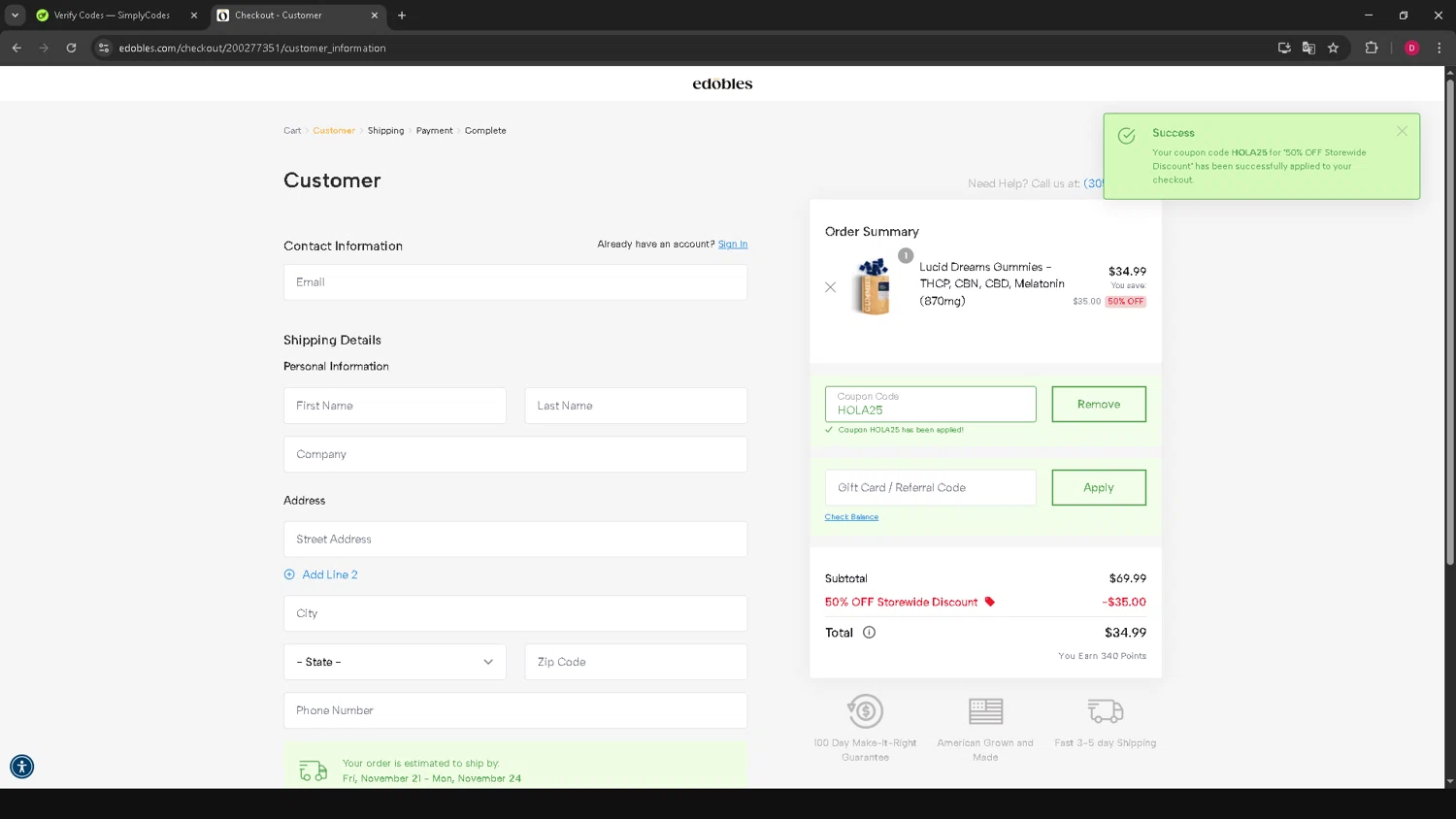This screenshot has width=1456, height=819.
Task: Click You Earn 340 Points text
Action: click(x=1102, y=656)
